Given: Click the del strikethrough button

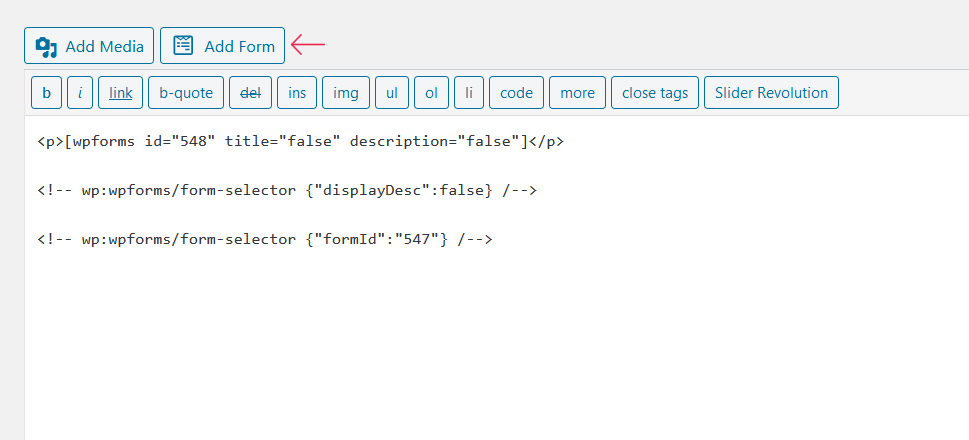Looking at the screenshot, I should click(x=250, y=93).
